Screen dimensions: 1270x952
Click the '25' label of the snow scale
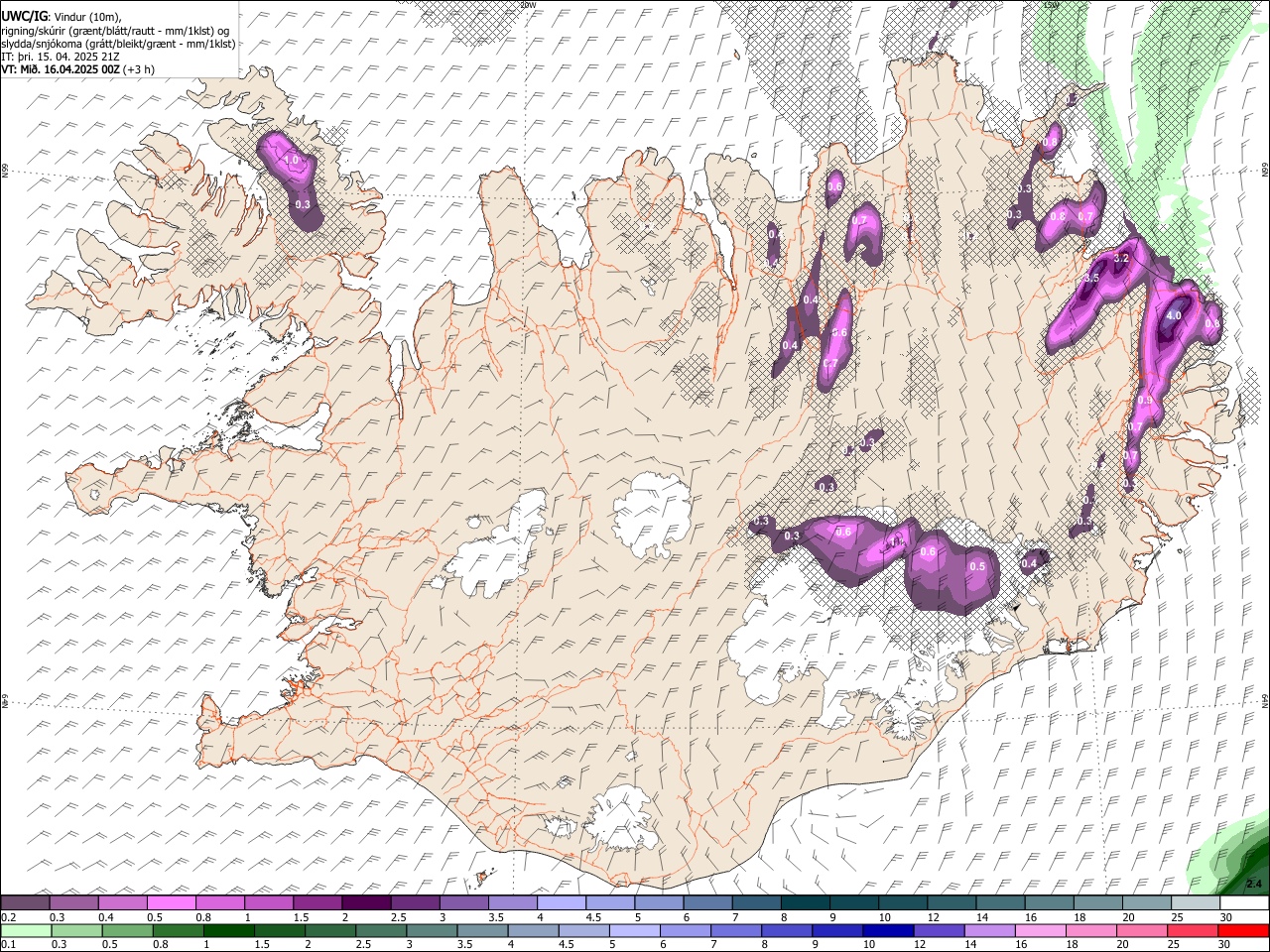click(x=1176, y=917)
